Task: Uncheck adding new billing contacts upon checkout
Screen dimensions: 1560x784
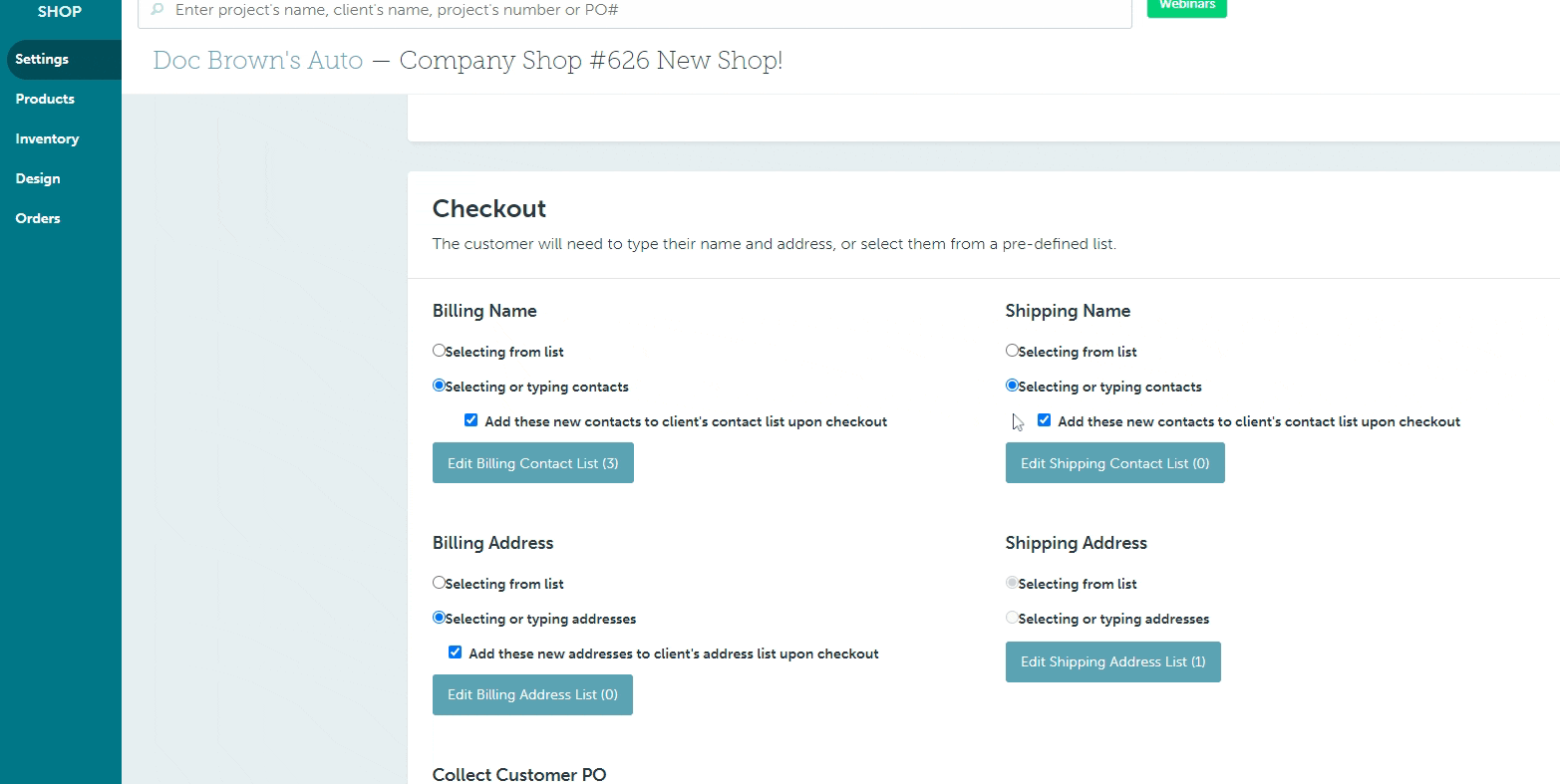Action: click(x=470, y=419)
